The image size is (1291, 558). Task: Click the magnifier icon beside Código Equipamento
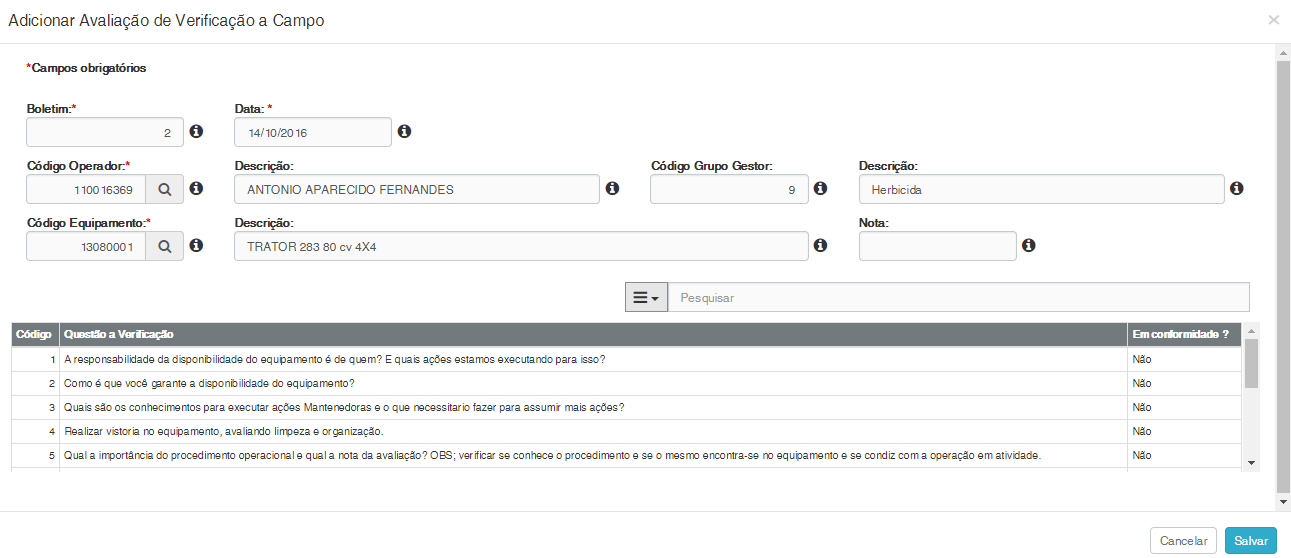click(x=165, y=246)
